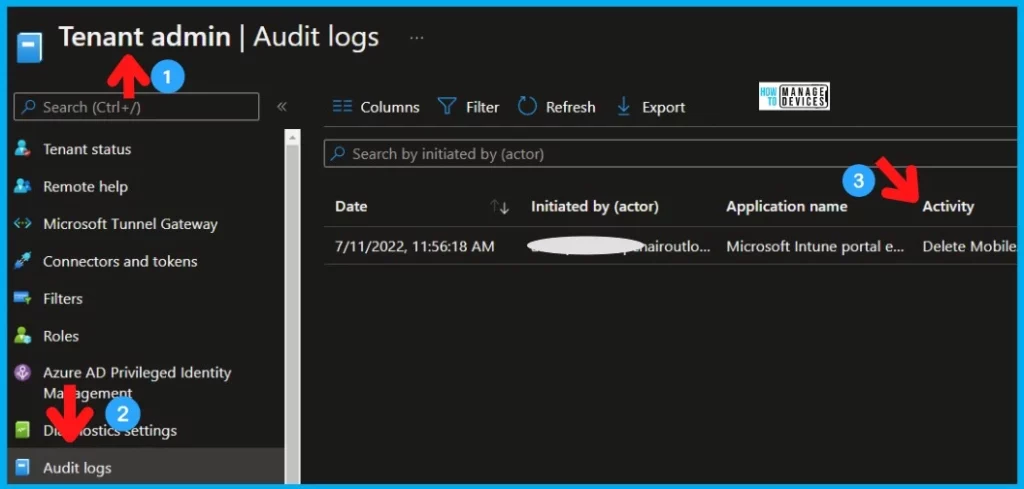Click the Refresh circular arrow icon
The height and width of the screenshot is (489, 1024).
(527, 106)
